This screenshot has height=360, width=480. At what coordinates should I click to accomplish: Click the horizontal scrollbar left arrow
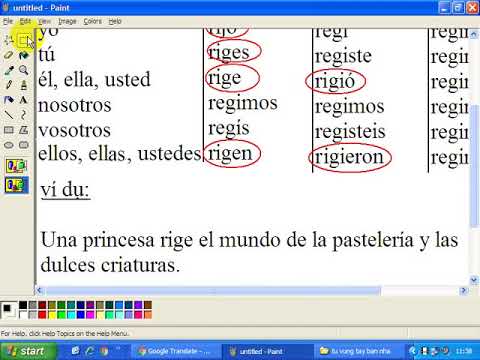point(40,290)
